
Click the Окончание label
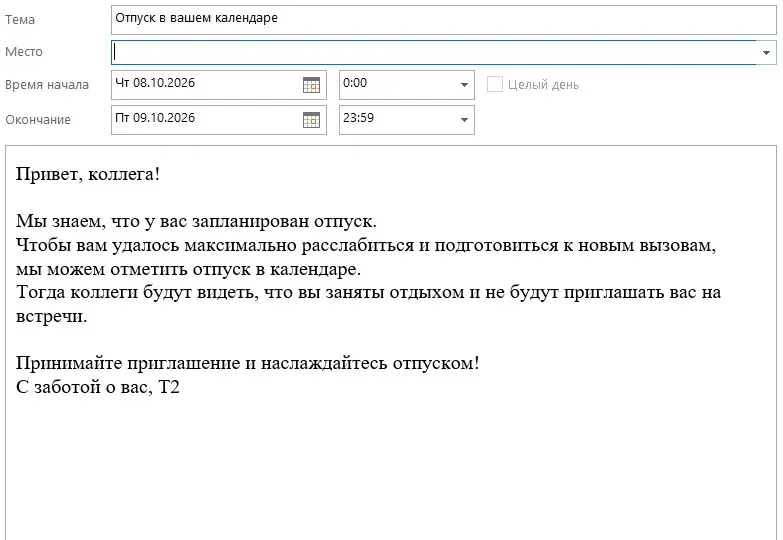tap(38, 120)
